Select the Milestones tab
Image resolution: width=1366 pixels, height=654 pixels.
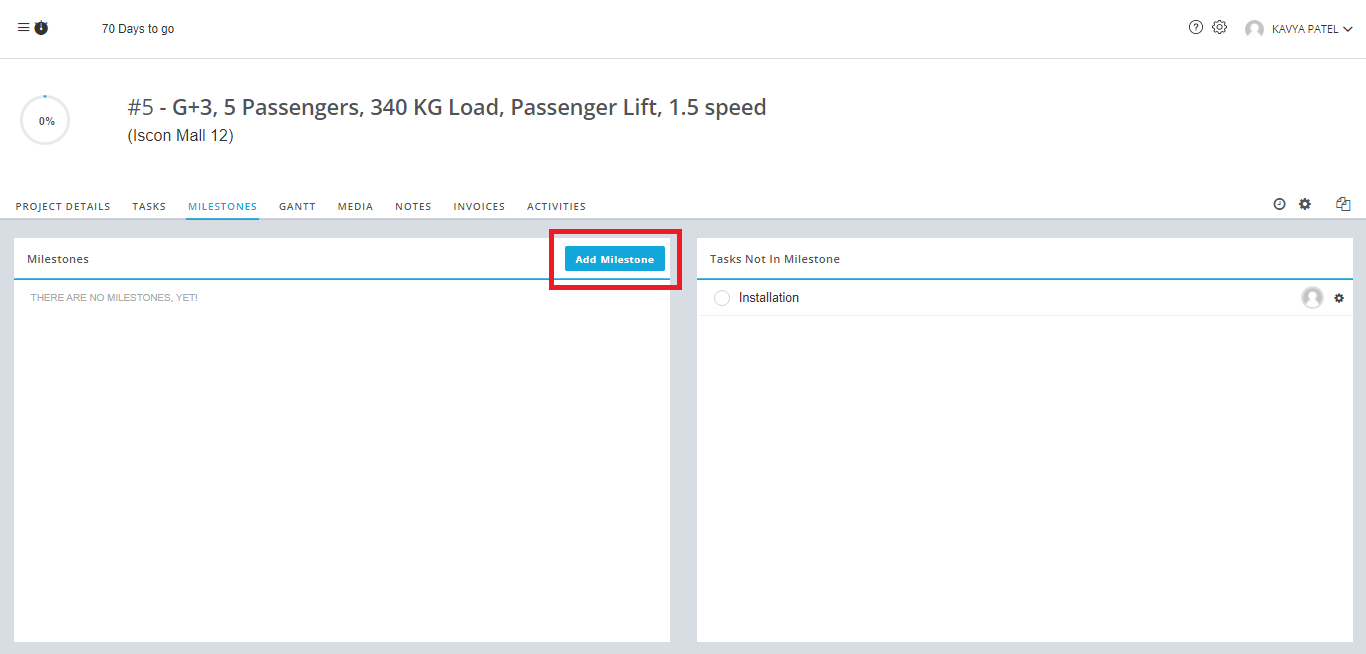coord(222,206)
